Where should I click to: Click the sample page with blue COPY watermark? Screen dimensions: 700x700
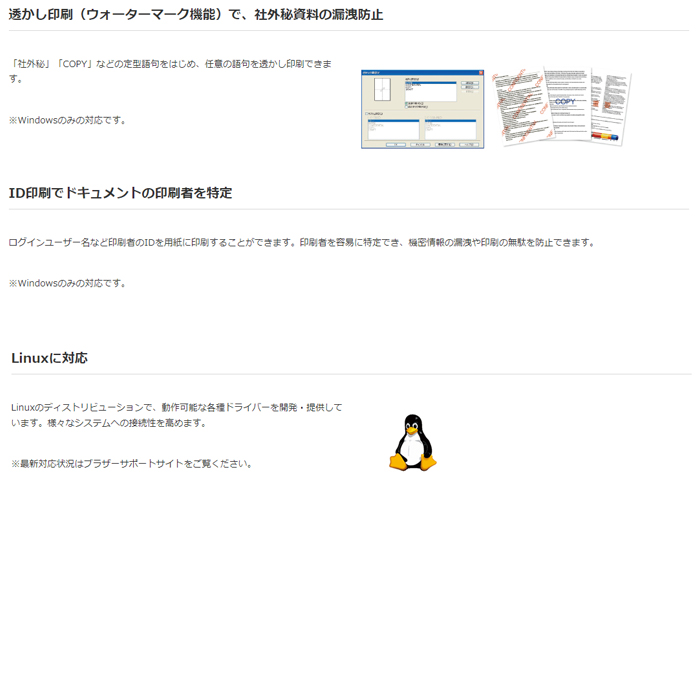coord(563,105)
